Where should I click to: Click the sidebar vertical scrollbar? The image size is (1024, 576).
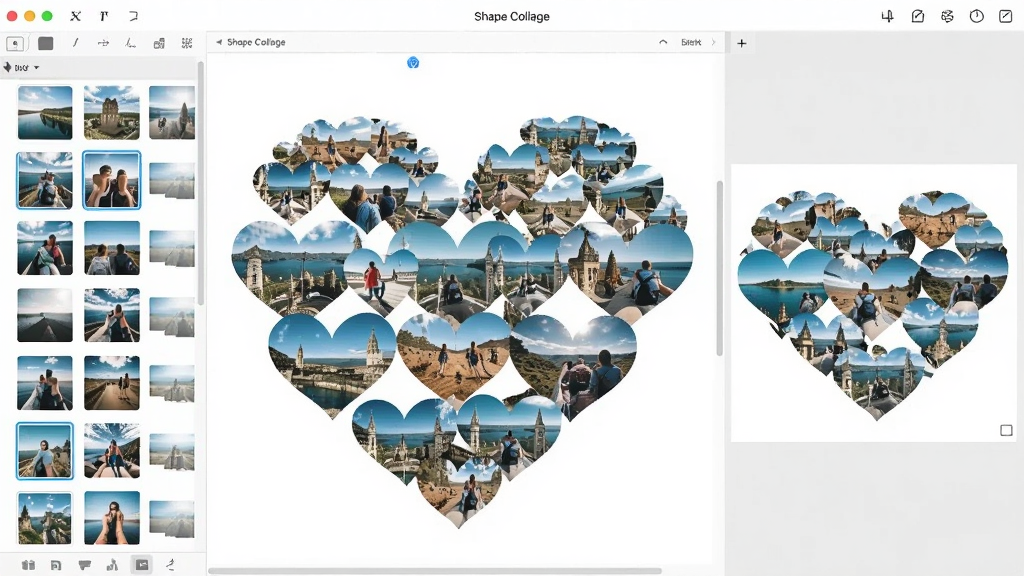click(x=200, y=183)
